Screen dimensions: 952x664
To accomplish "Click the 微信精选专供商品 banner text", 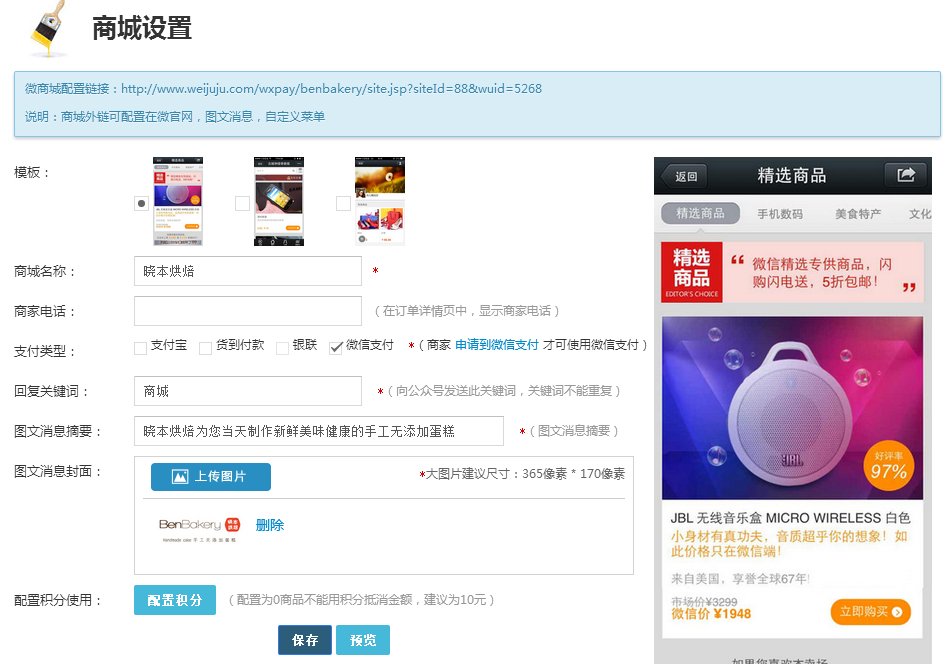I will [822, 273].
